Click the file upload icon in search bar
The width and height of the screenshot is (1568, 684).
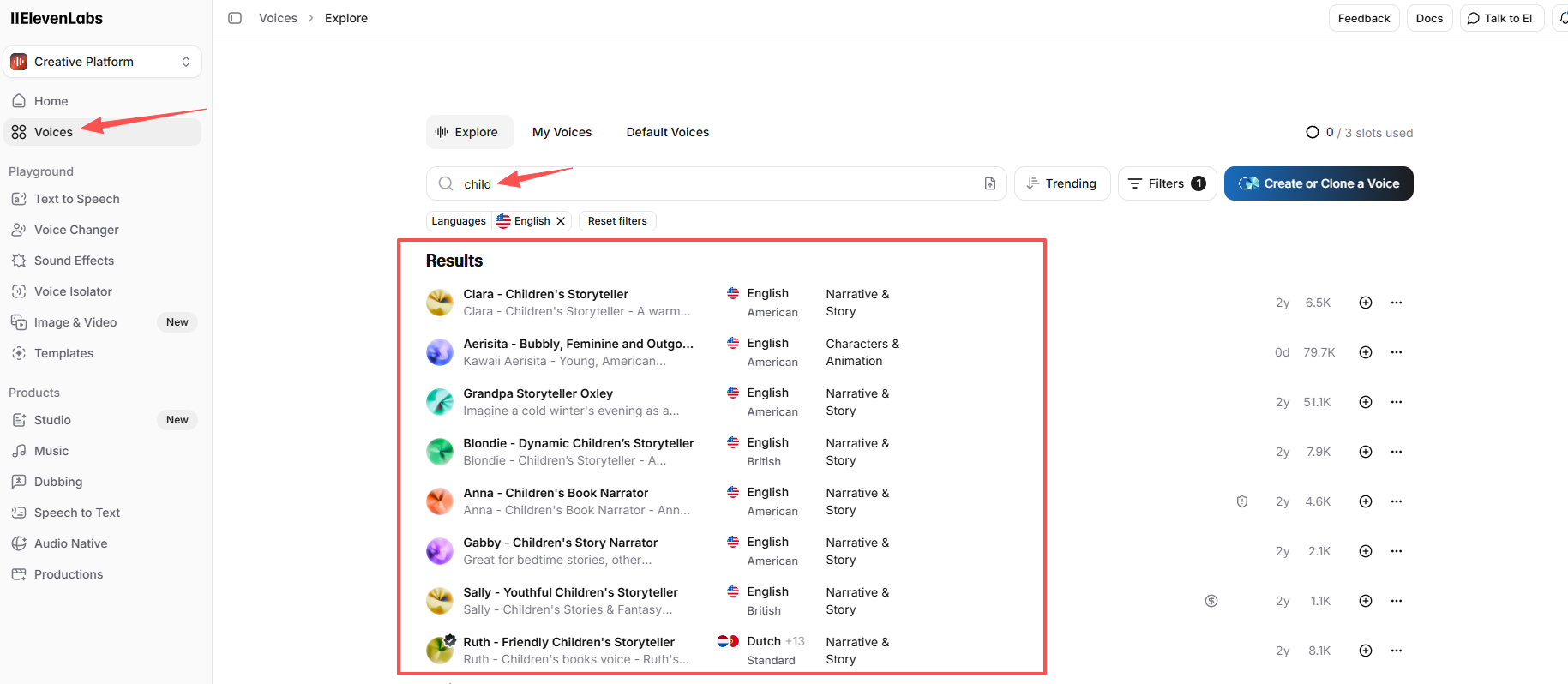pos(990,183)
